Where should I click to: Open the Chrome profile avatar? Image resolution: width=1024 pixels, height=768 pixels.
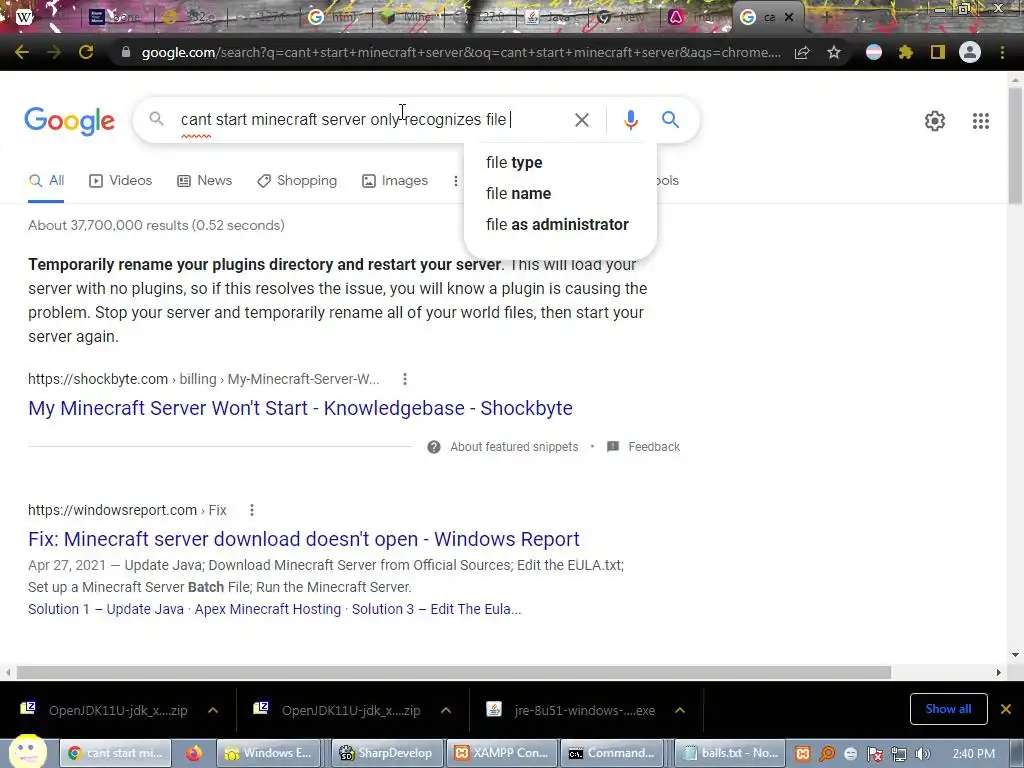point(970,52)
